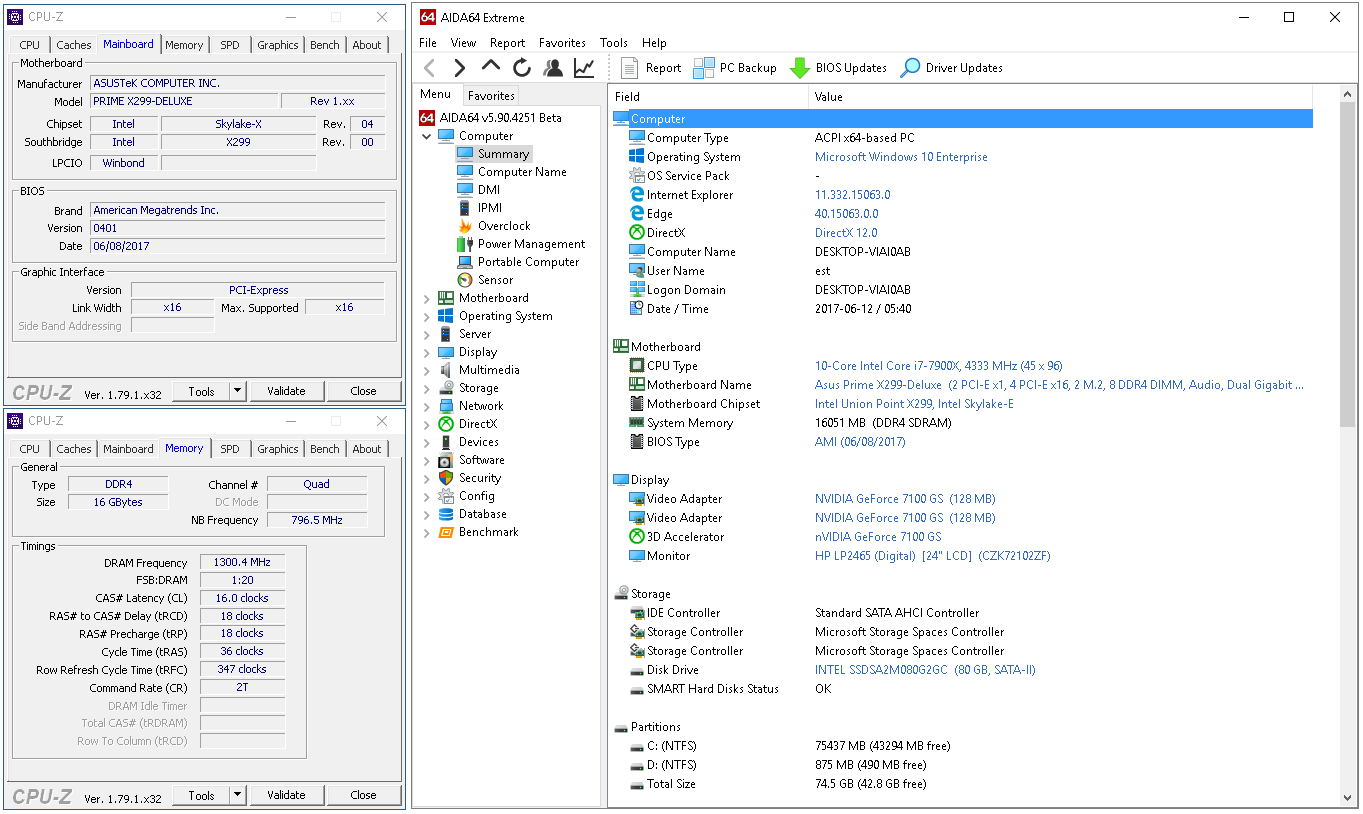Collapse the Computer node in the tree

(427, 136)
